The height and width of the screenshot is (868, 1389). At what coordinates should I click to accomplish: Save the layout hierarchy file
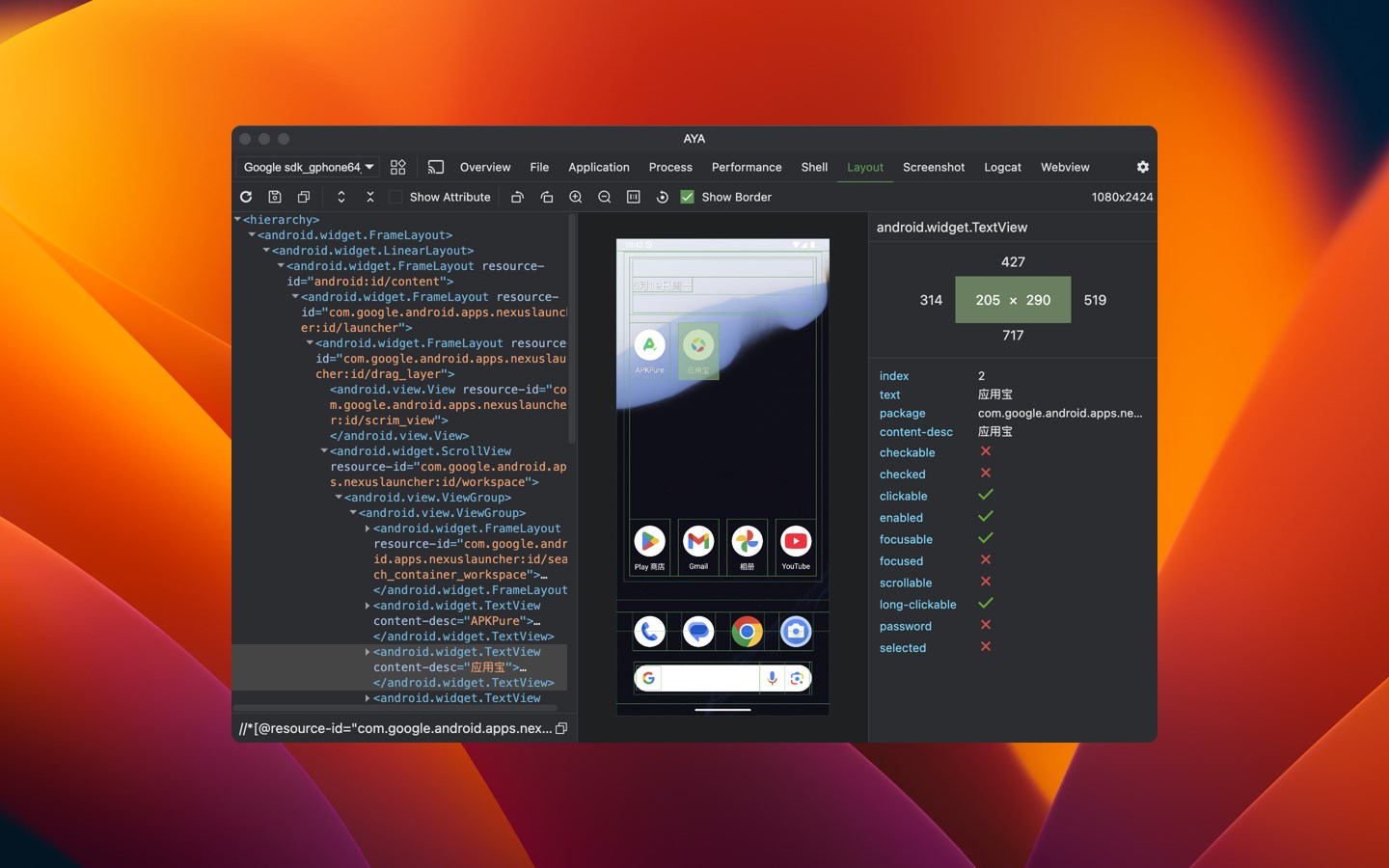pos(275,197)
